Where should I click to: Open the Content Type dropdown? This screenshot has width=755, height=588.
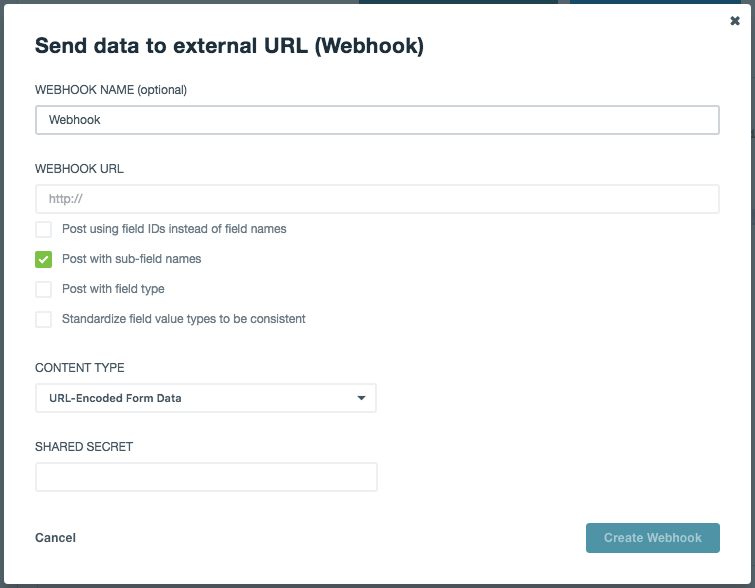point(206,398)
